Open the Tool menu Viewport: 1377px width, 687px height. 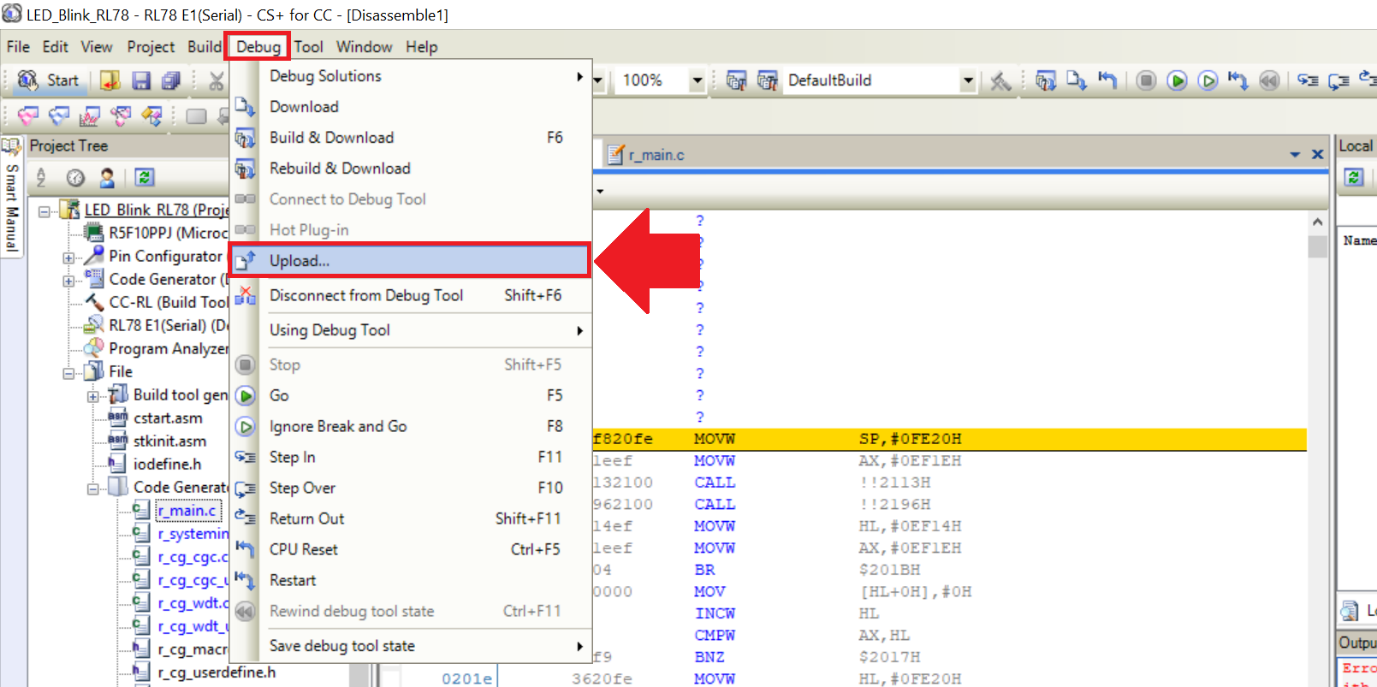click(x=309, y=47)
